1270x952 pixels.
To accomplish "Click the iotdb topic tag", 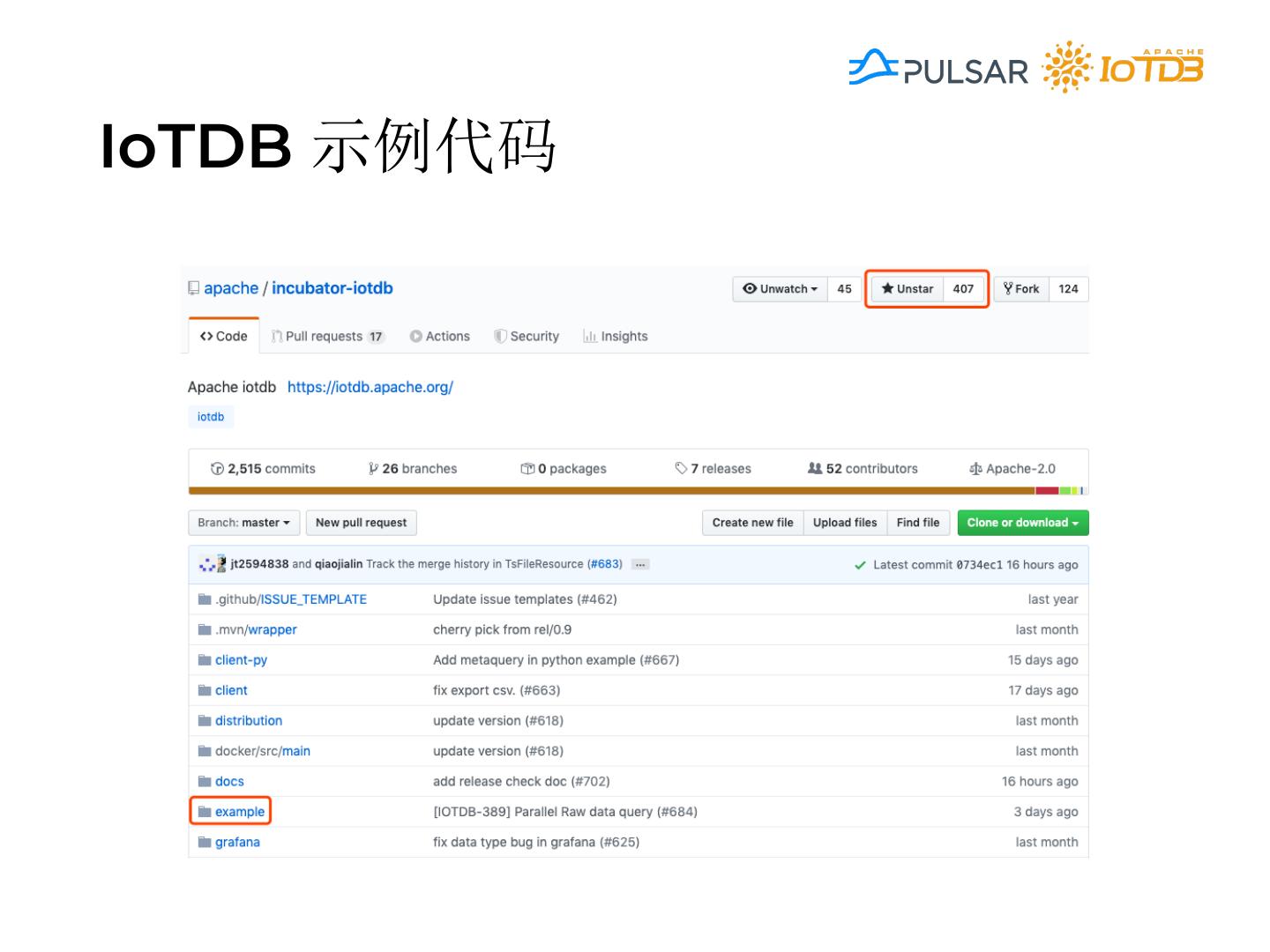I will pos(211,417).
